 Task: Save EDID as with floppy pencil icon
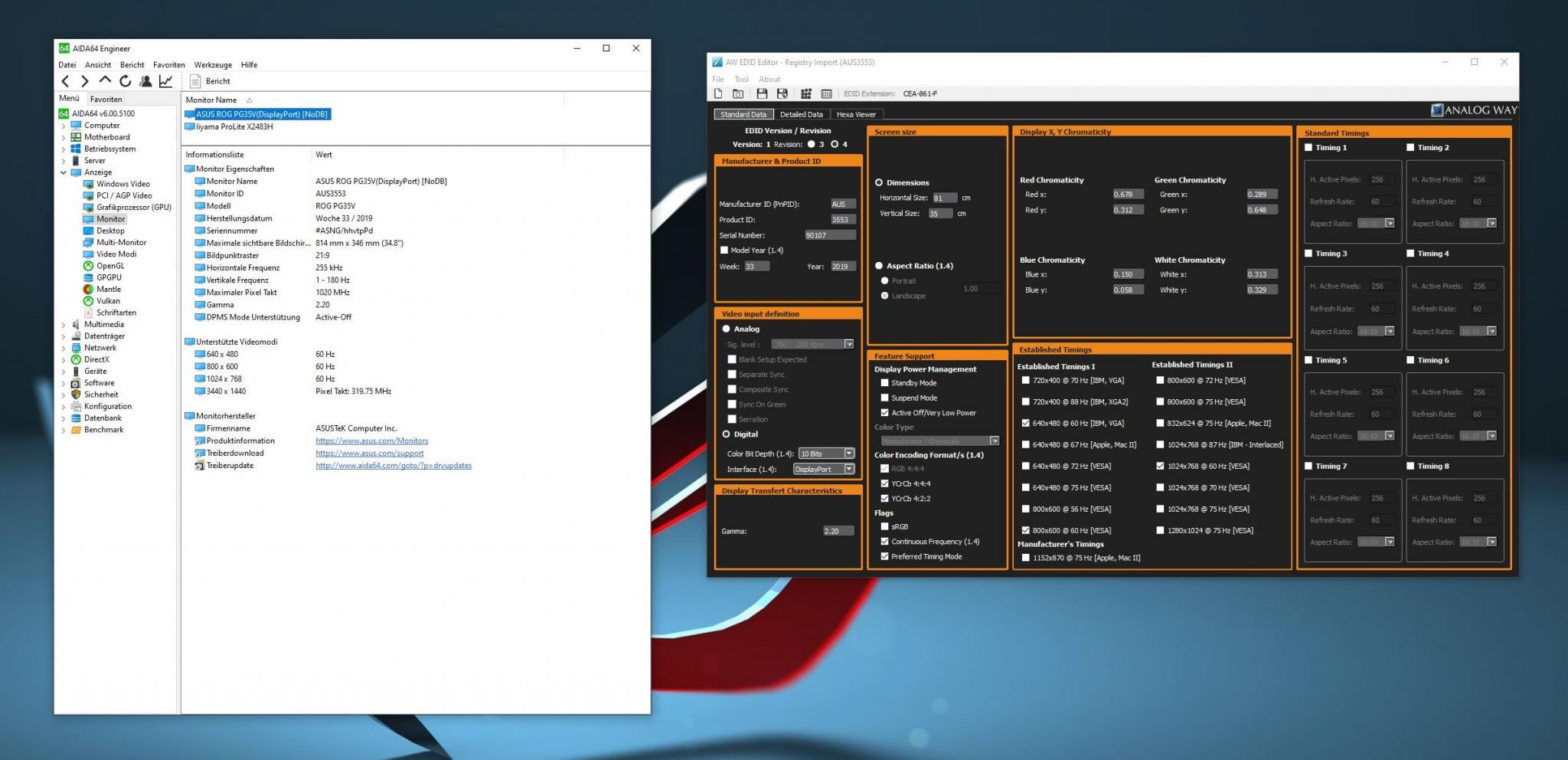(782, 93)
